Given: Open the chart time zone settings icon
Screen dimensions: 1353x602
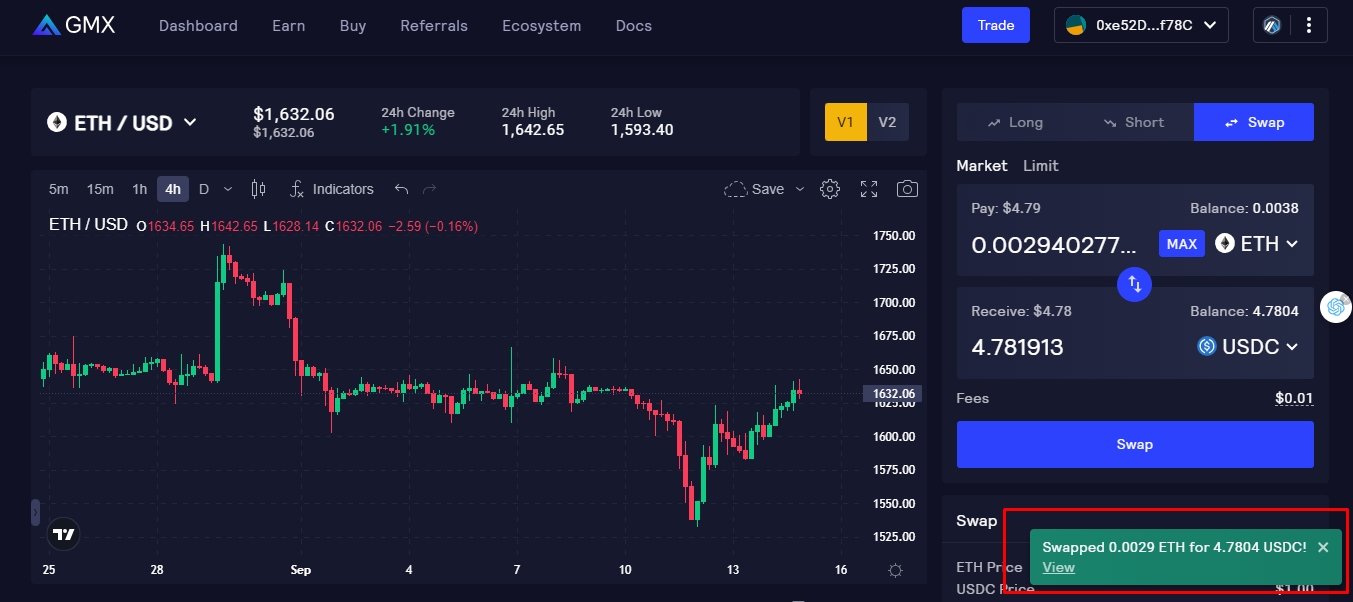Looking at the screenshot, I should point(895,570).
